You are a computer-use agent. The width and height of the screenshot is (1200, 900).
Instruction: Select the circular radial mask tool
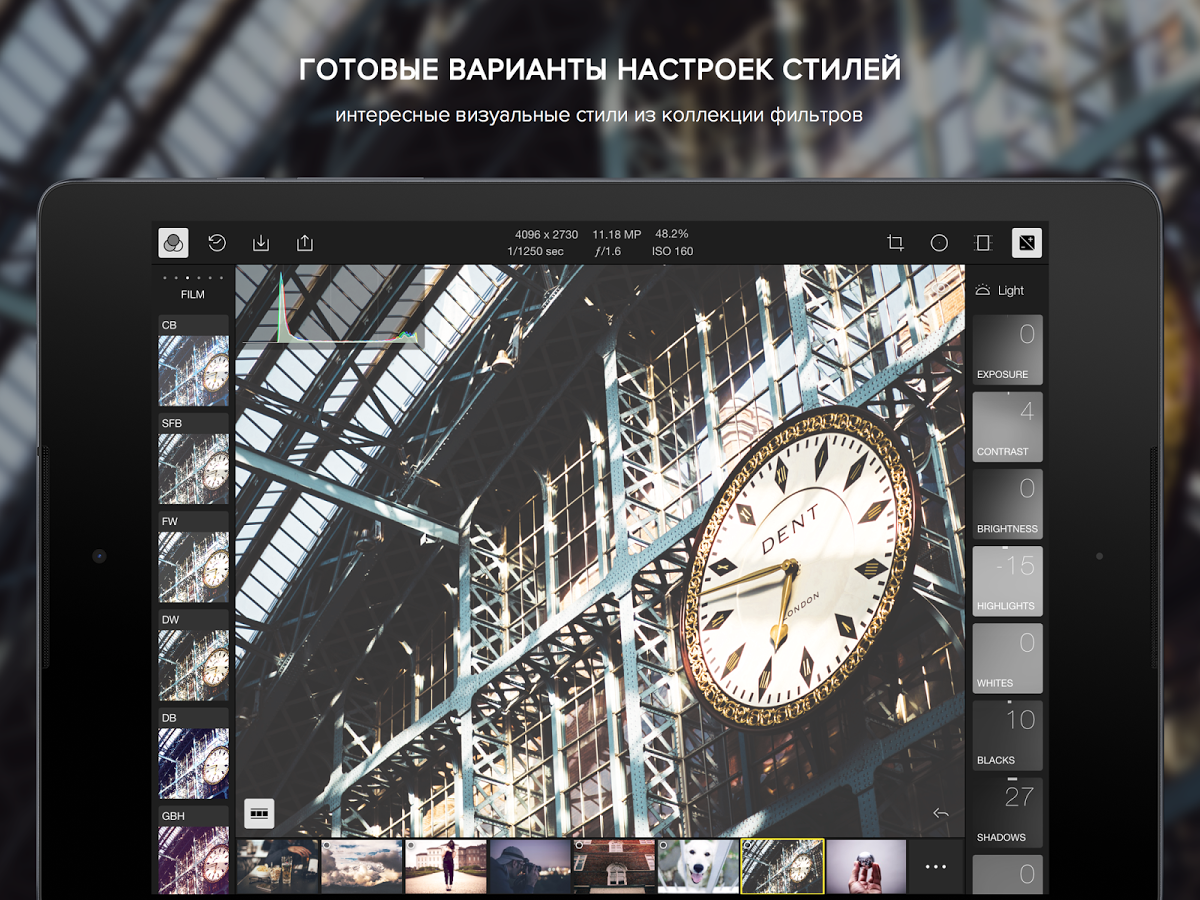pyautogui.click(x=939, y=243)
